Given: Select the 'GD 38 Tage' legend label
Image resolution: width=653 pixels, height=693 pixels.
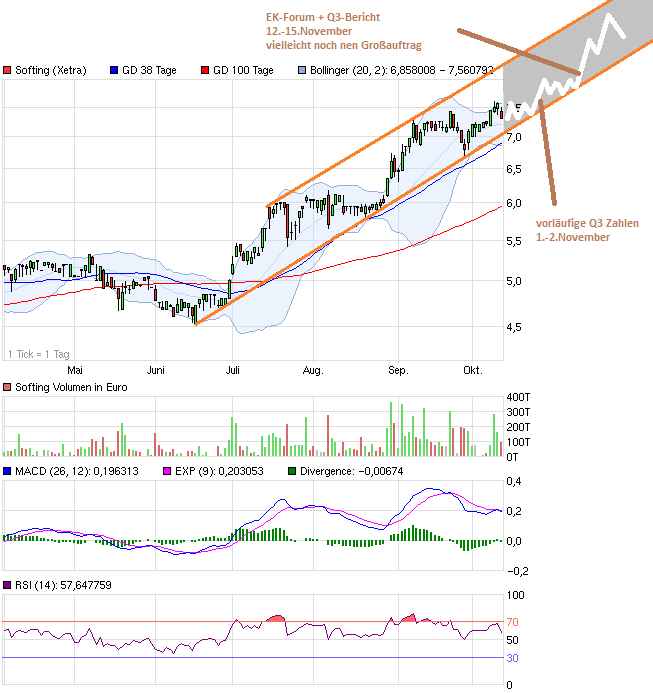Looking at the screenshot, I should [x=149, y=70].
